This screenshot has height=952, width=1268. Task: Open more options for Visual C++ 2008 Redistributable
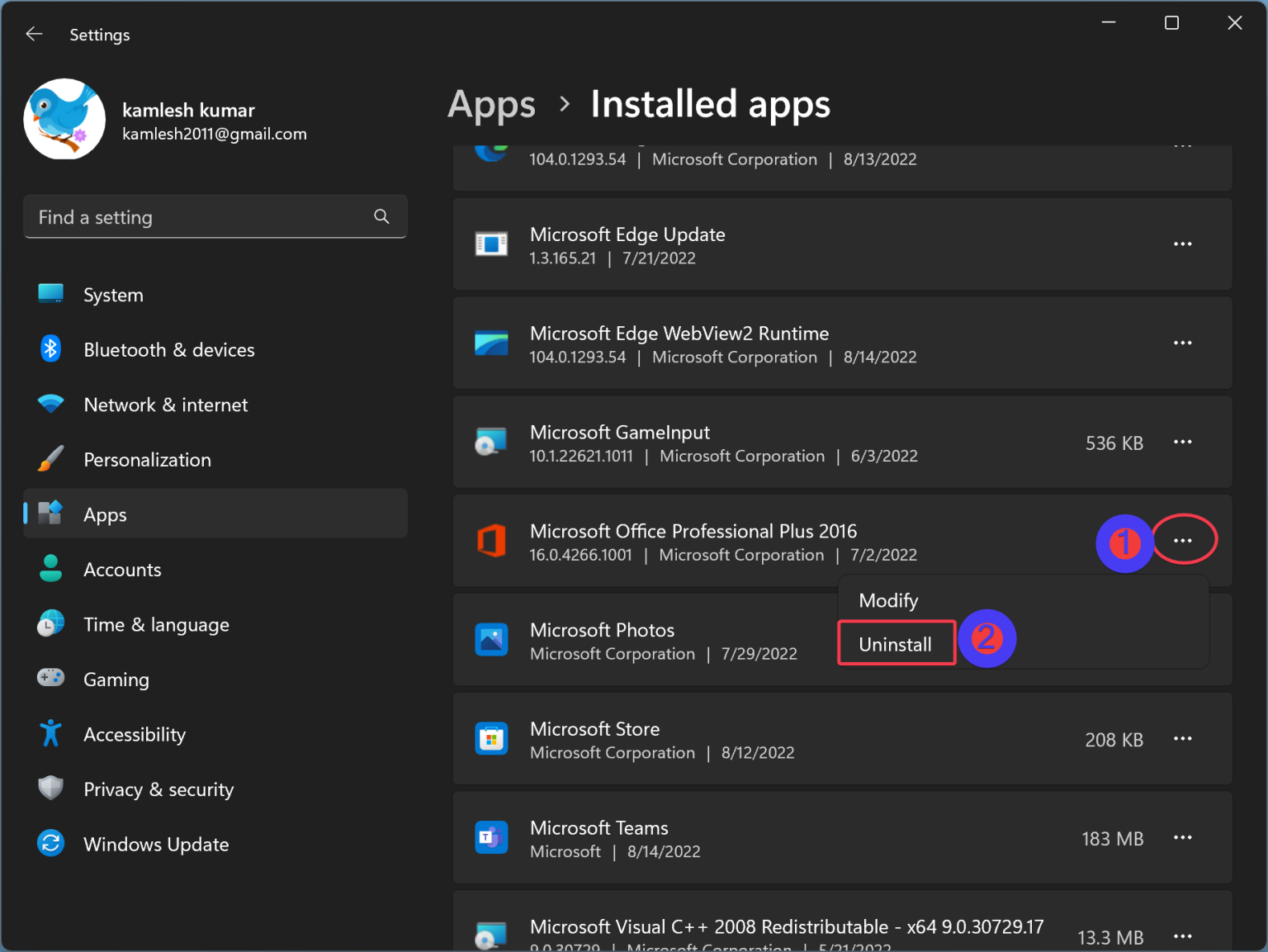pyautogui.click(x=1182, y=936)
